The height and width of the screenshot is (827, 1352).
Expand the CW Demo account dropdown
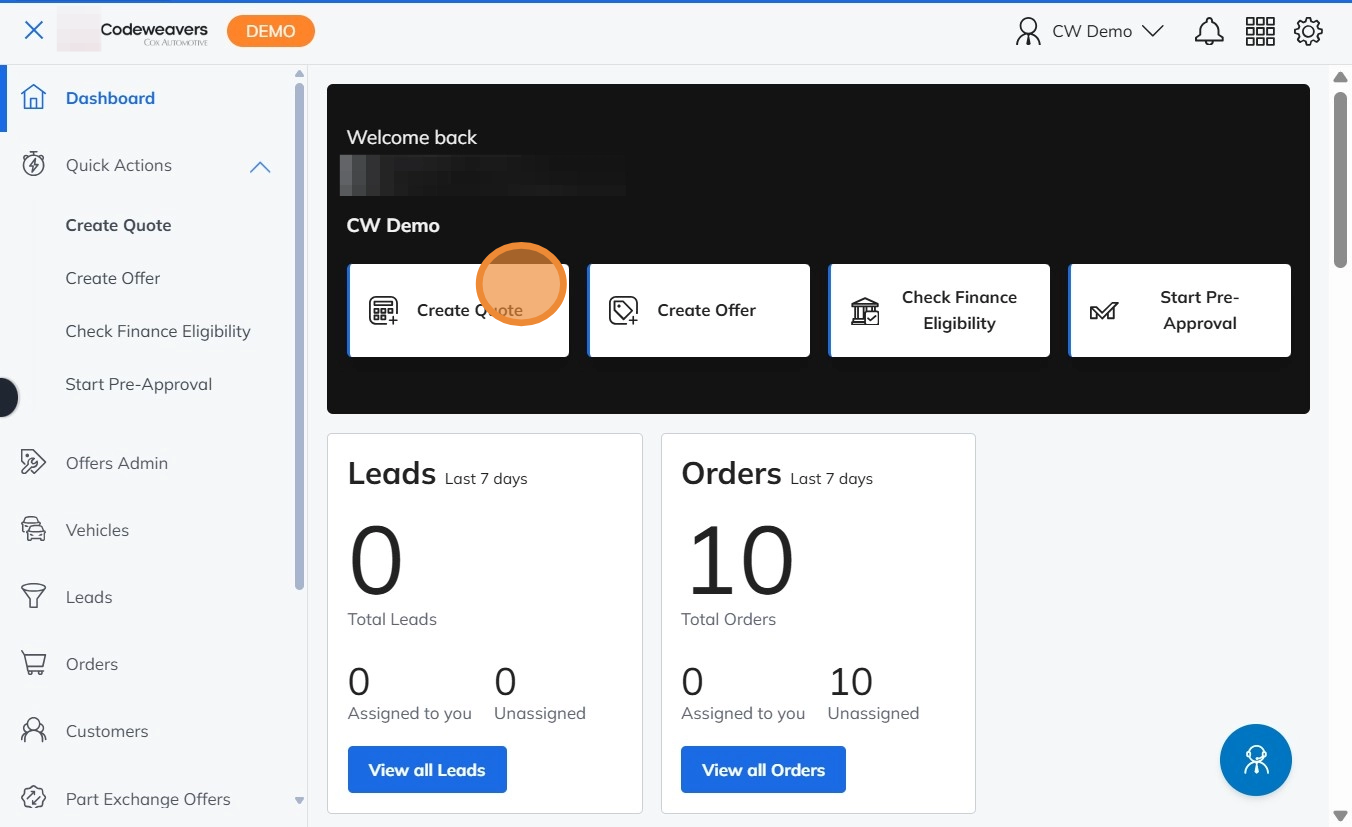[1152, 31]
